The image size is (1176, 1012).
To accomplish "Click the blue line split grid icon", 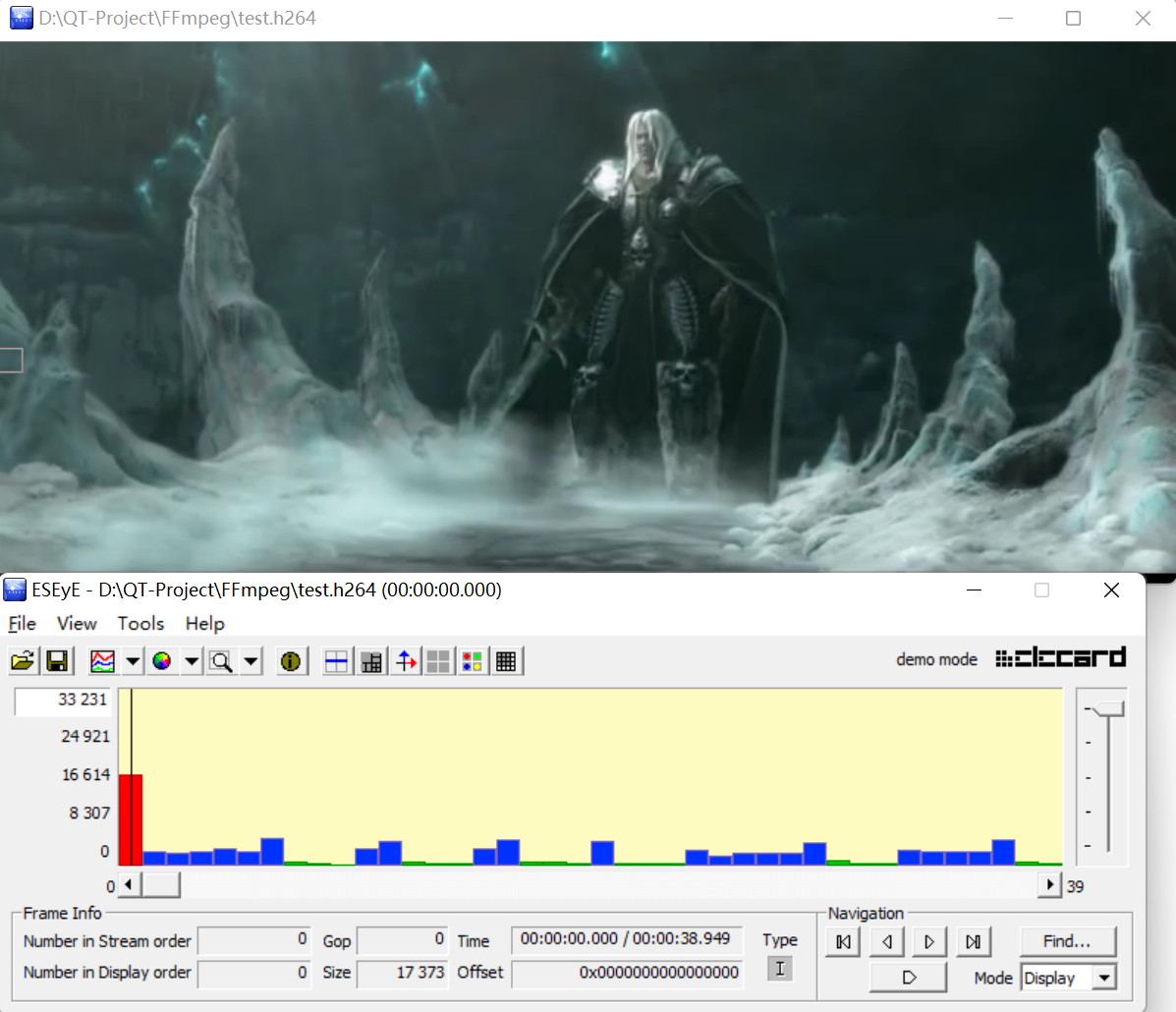I will tap(336, 661).
